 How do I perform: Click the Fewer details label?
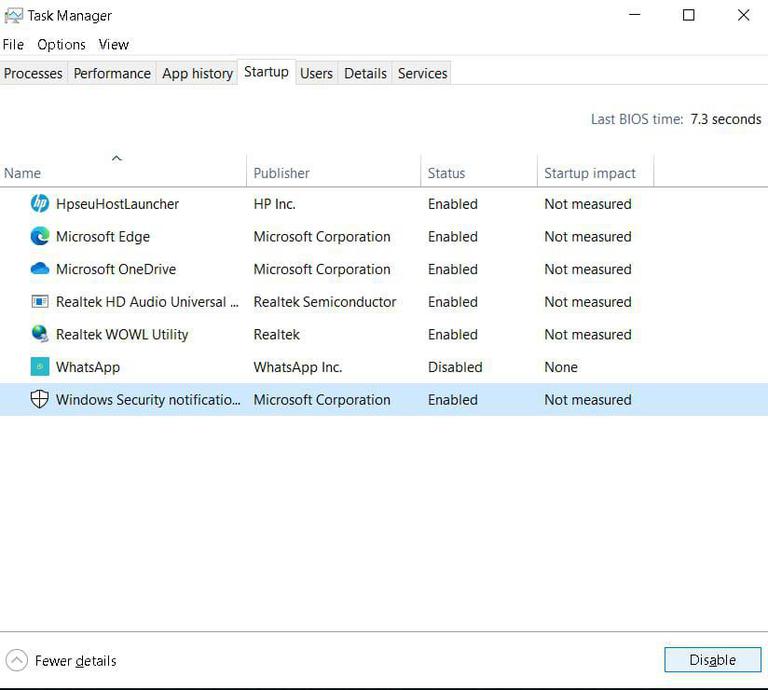[x=76, y=661]
